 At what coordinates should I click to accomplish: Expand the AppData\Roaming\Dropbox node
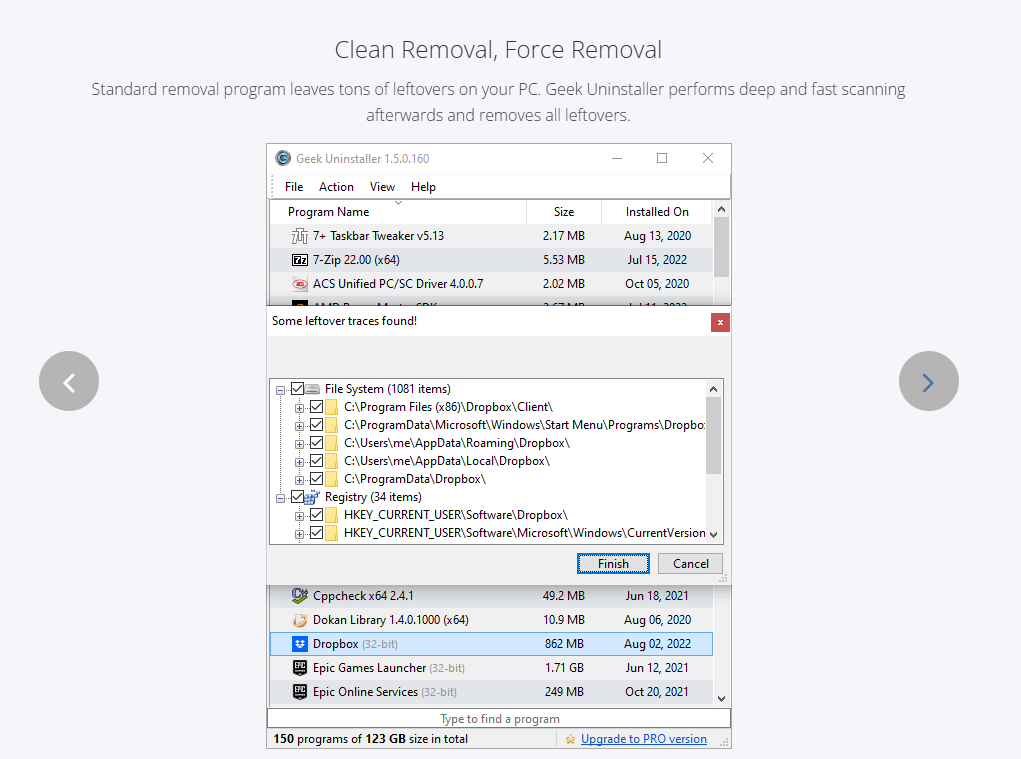pos(300,445)
